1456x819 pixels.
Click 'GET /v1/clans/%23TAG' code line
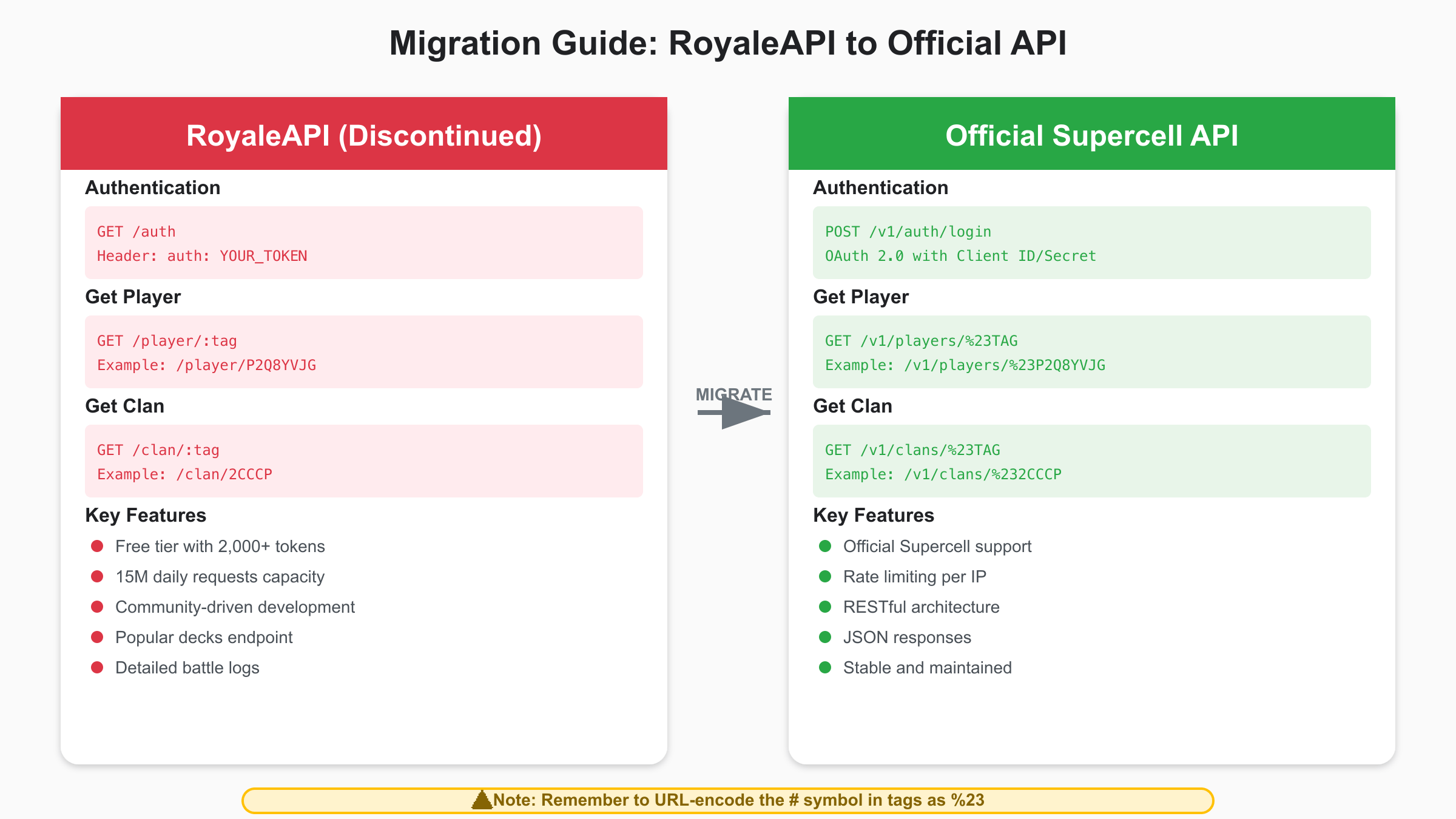[x=912, y=450]
